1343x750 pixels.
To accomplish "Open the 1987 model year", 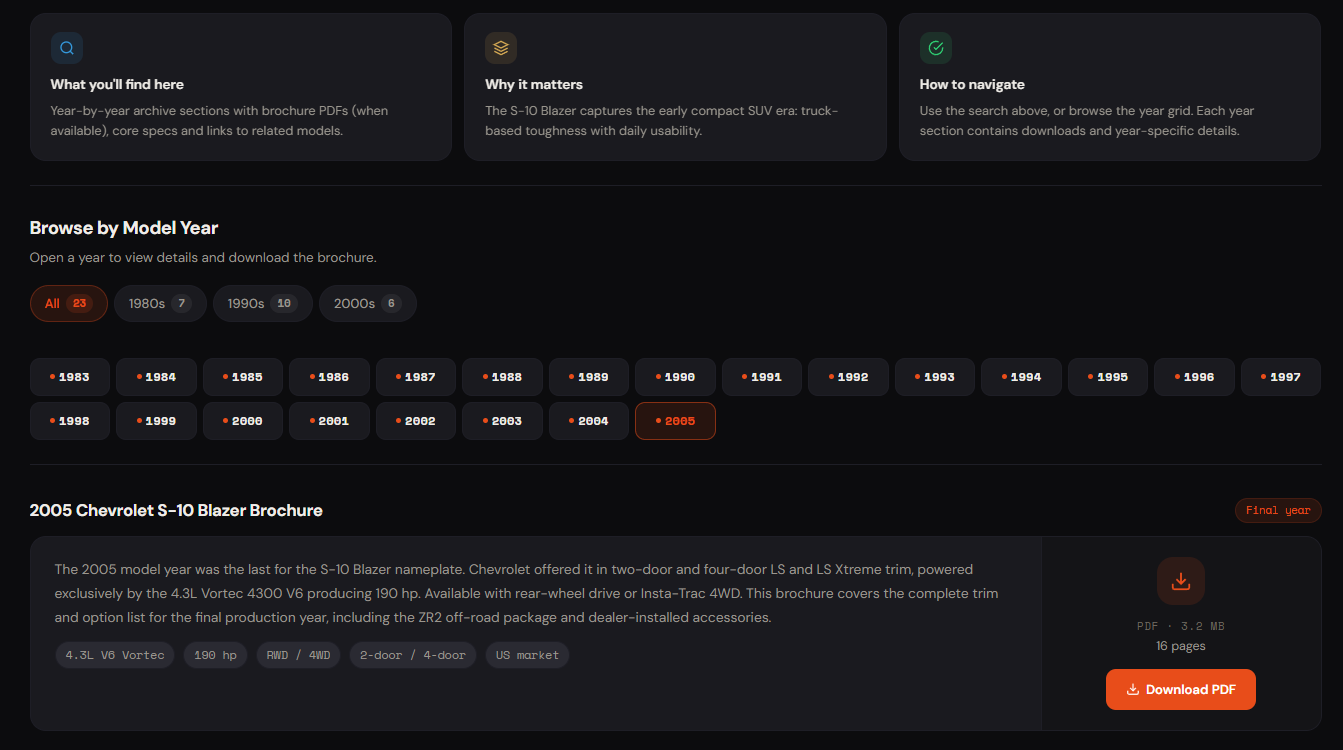I will pos(416,377).
